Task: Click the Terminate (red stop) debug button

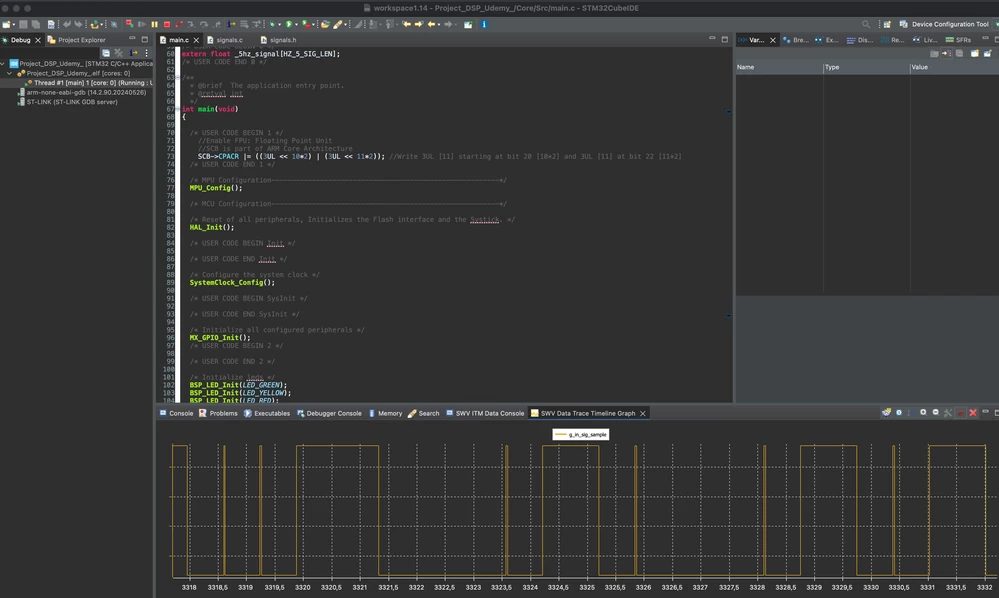Action: coord(167,24)
